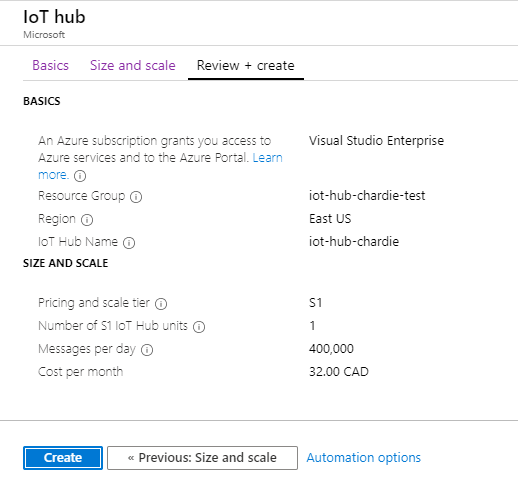This screenshot has width=518, height=489.
Task: Click the Pricing and scale tier info icon
Action: 161,304
